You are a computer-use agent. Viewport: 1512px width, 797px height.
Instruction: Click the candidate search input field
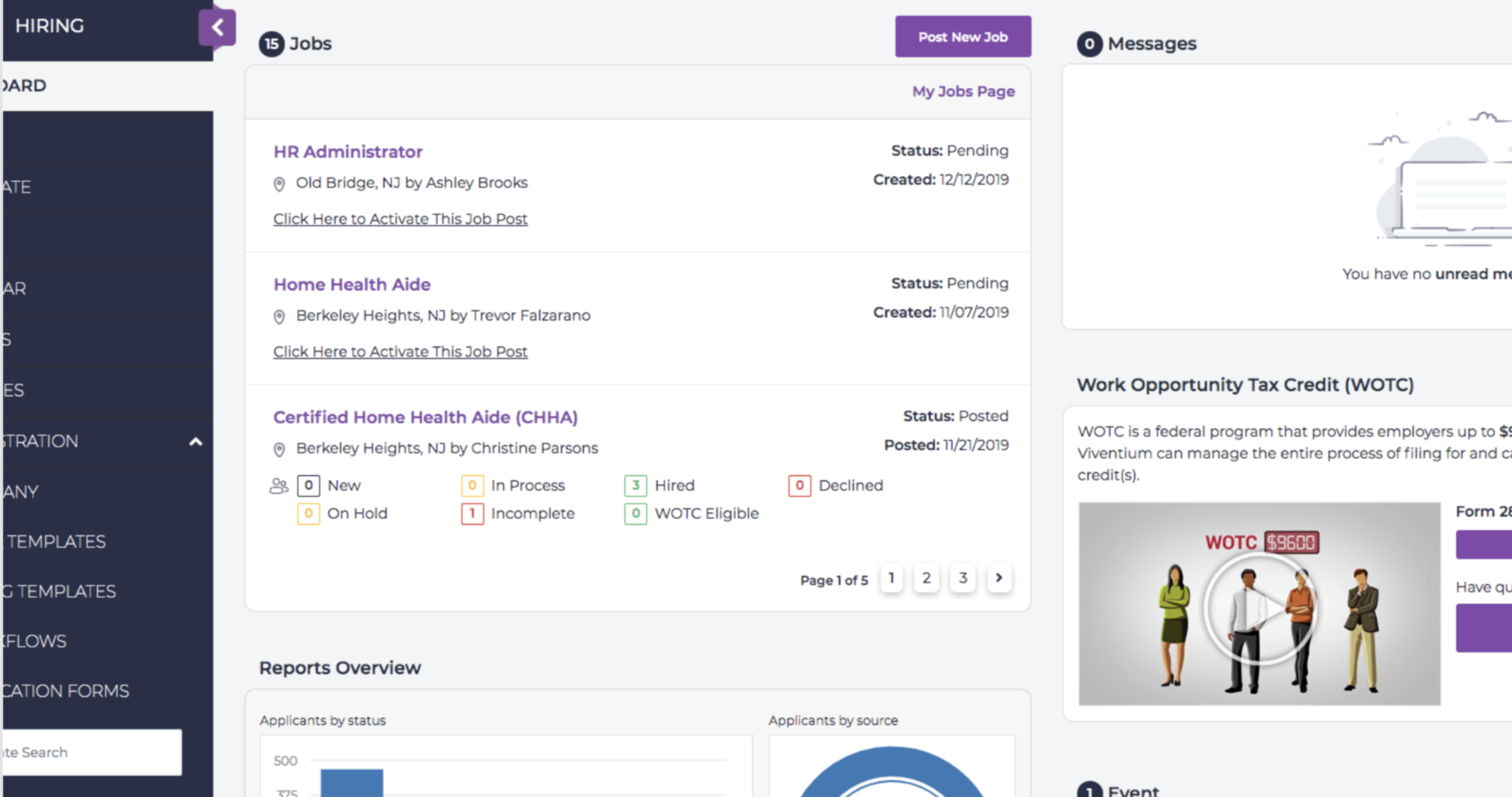coord(91,752)
